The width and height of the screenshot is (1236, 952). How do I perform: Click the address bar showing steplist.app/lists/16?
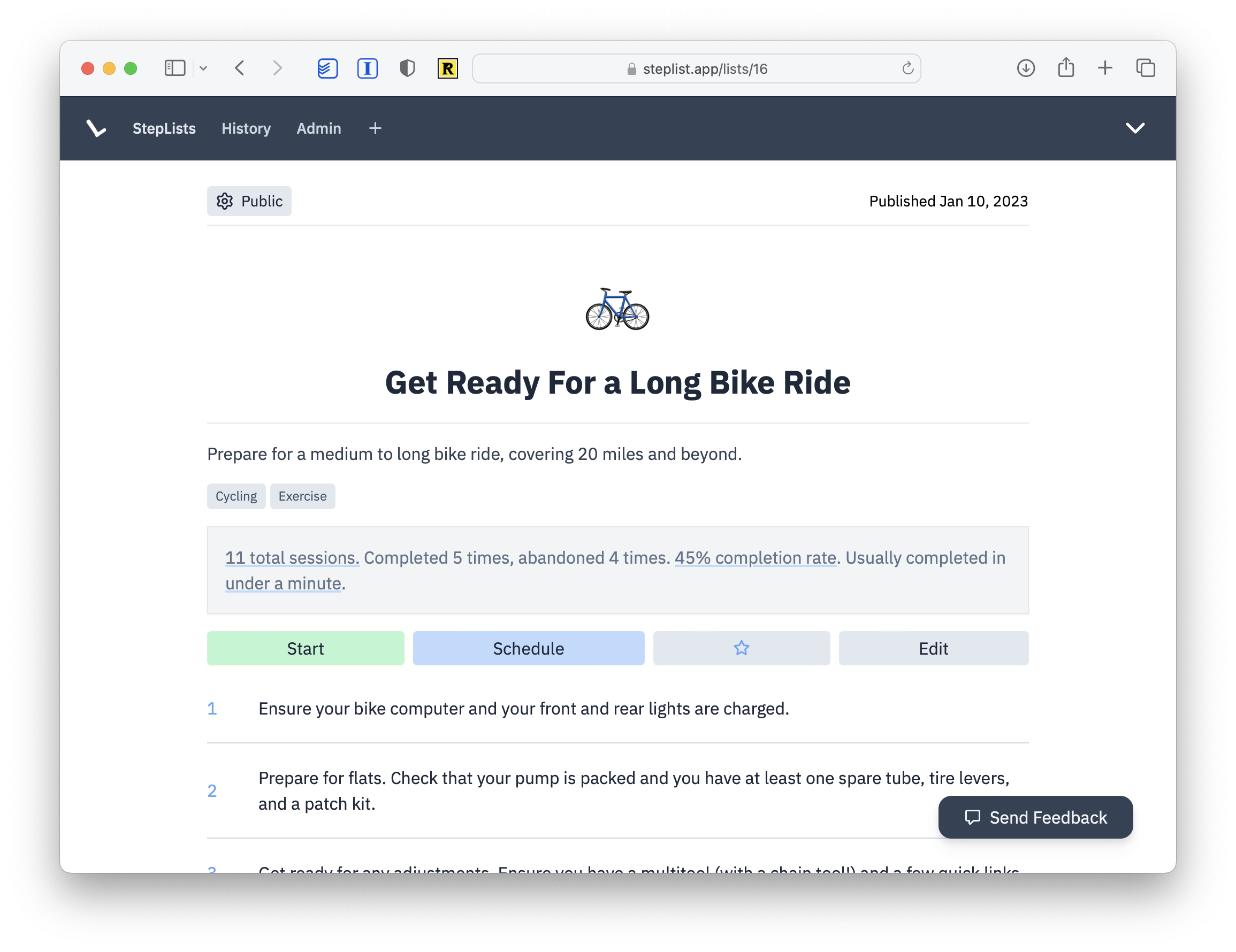(696, 68)
